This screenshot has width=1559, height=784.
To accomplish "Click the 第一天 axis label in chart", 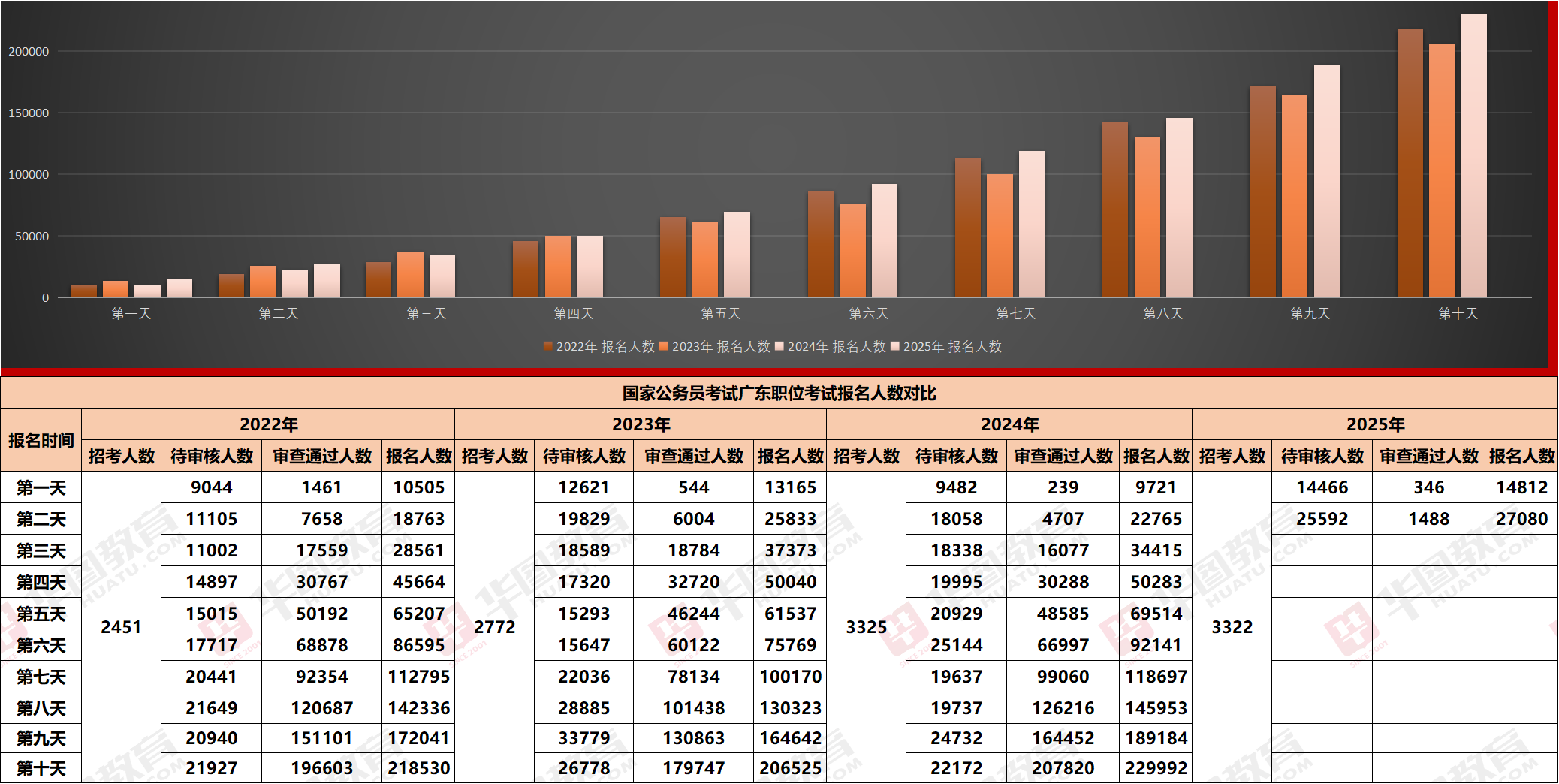I will (131, 314).
